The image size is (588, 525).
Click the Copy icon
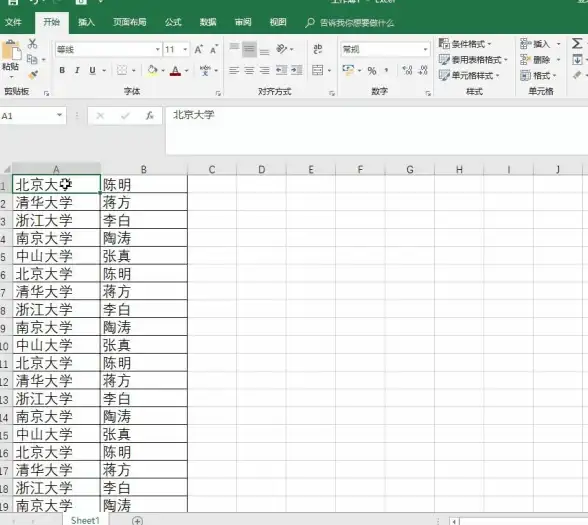(32, 59)
